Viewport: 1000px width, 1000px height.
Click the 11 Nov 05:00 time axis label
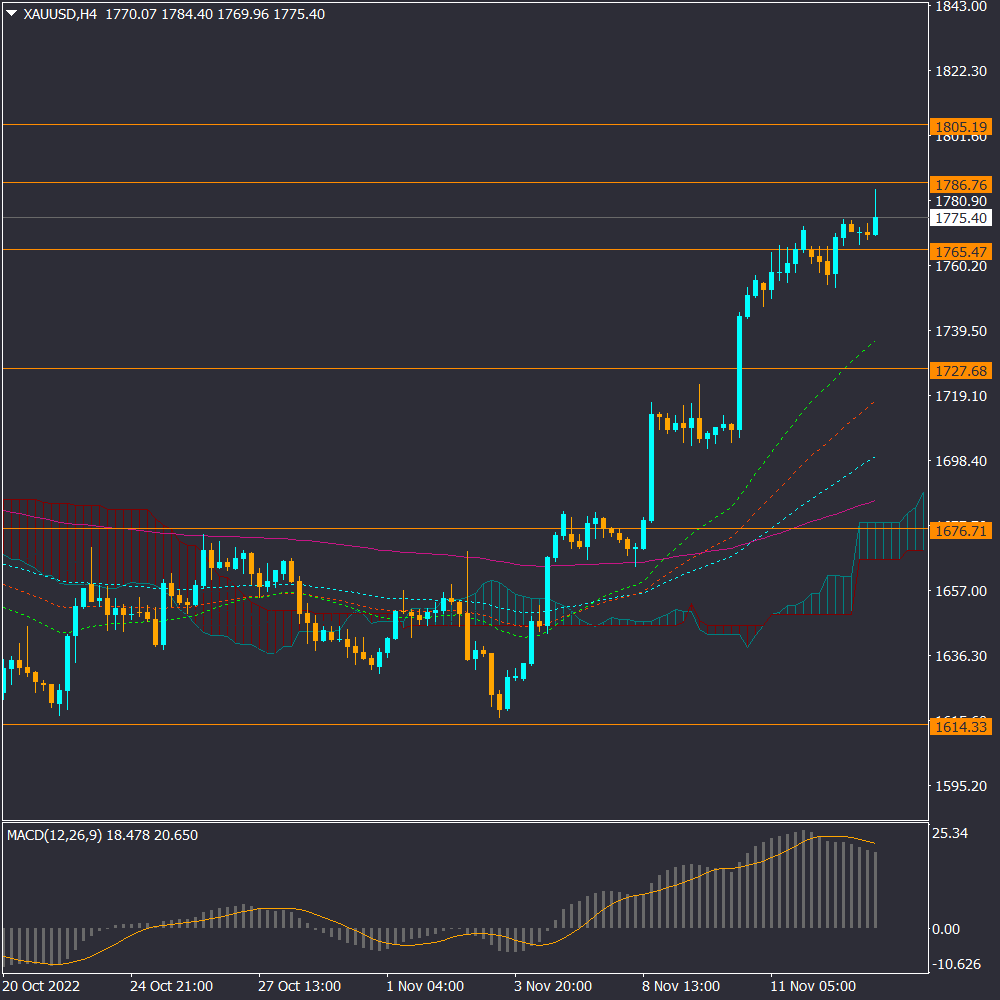(809, 986)
